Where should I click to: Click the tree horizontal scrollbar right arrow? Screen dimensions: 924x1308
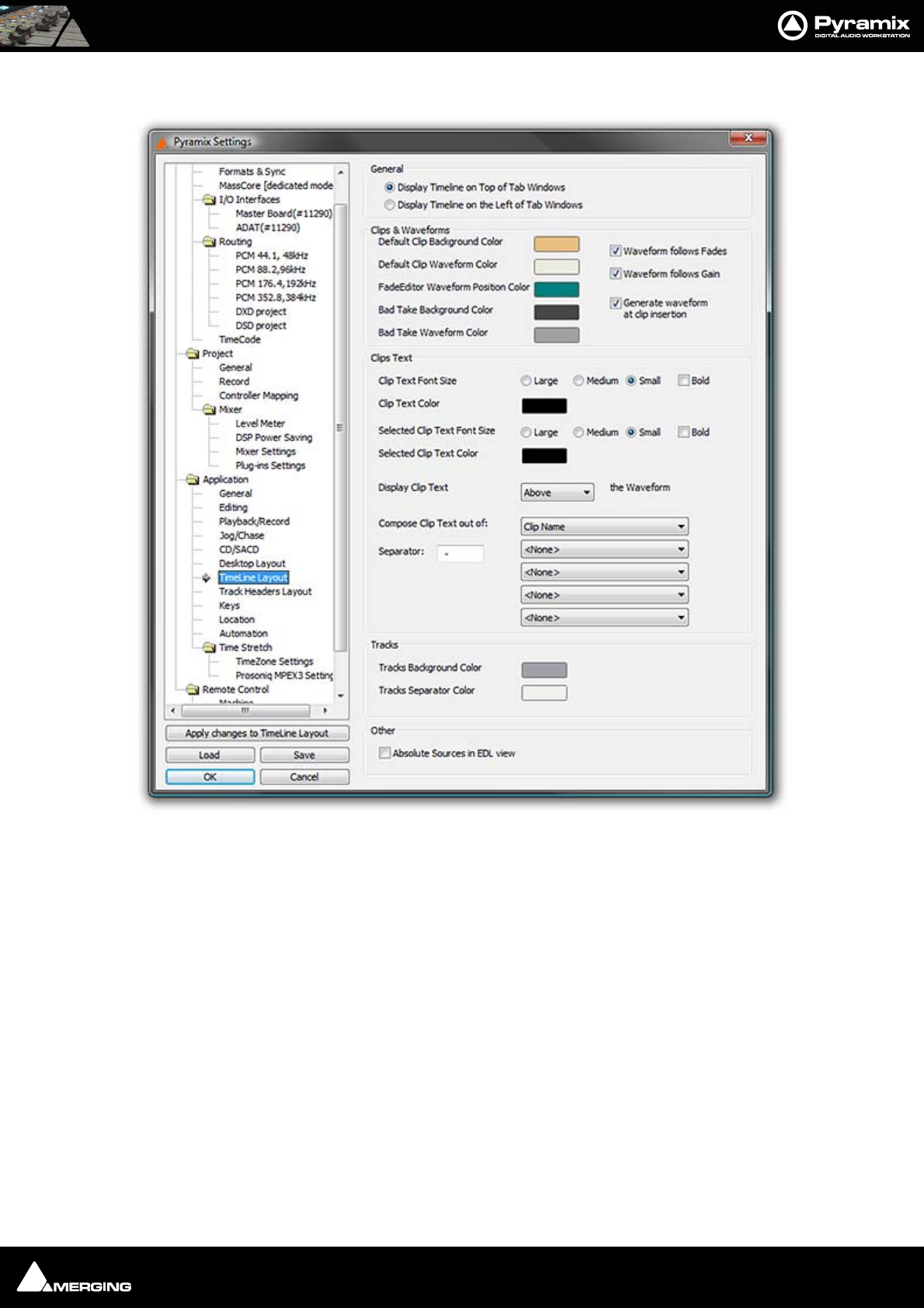click(x=325, y=710)
